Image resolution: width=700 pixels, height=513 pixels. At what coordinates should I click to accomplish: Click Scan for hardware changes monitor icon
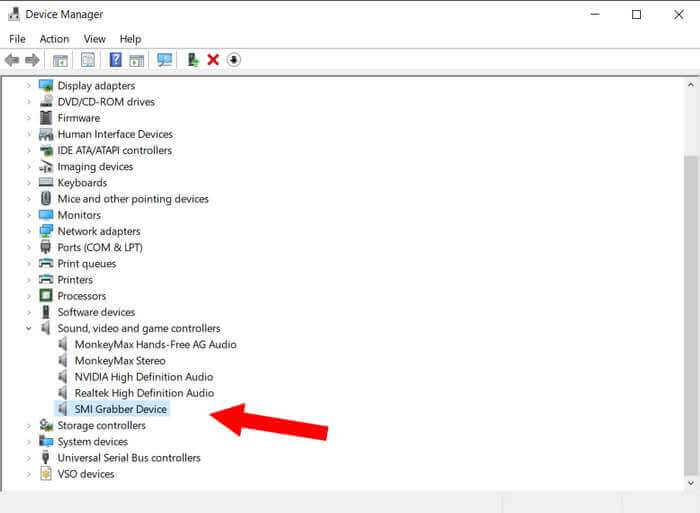click(165, 60)
